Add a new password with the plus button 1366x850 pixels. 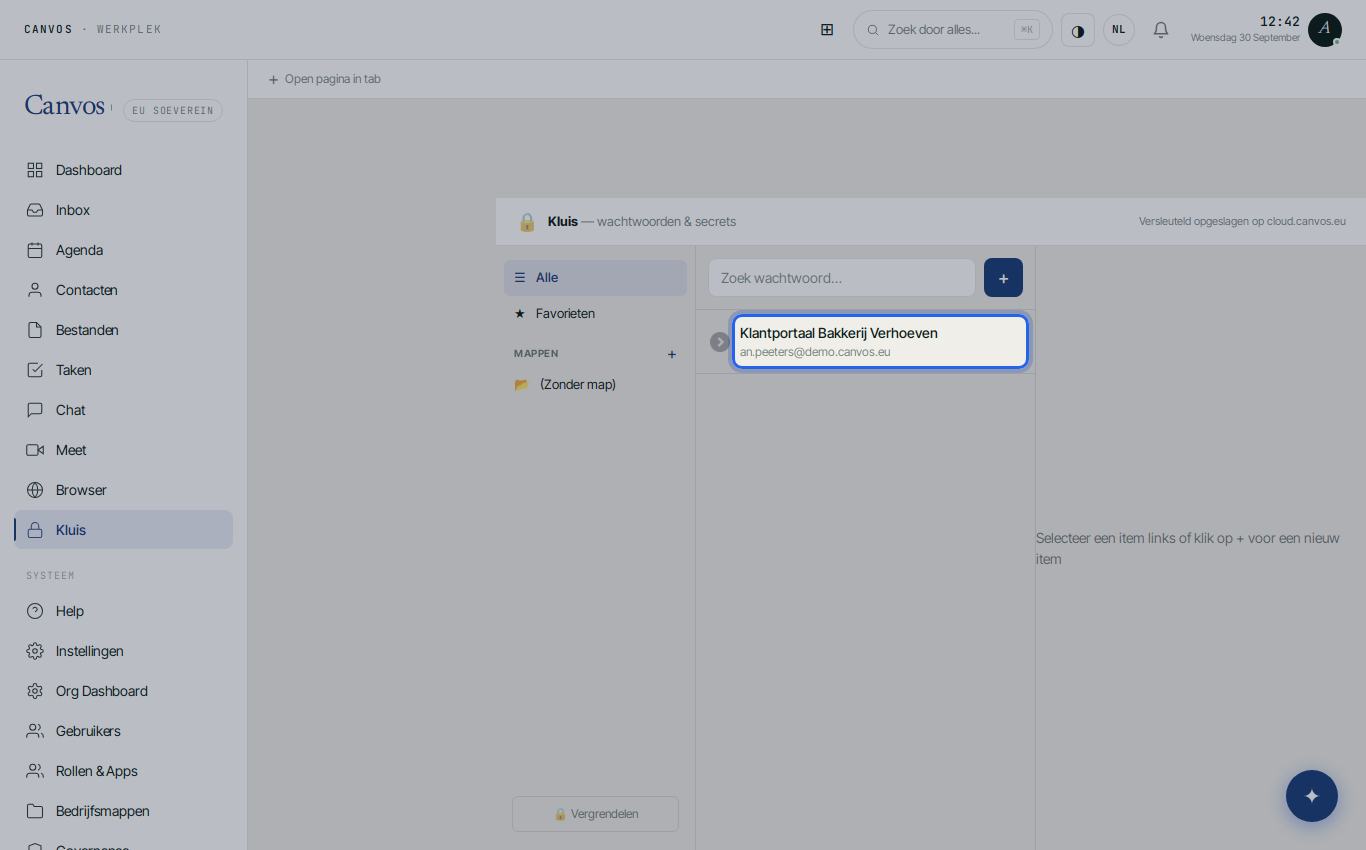(1003, 278)
